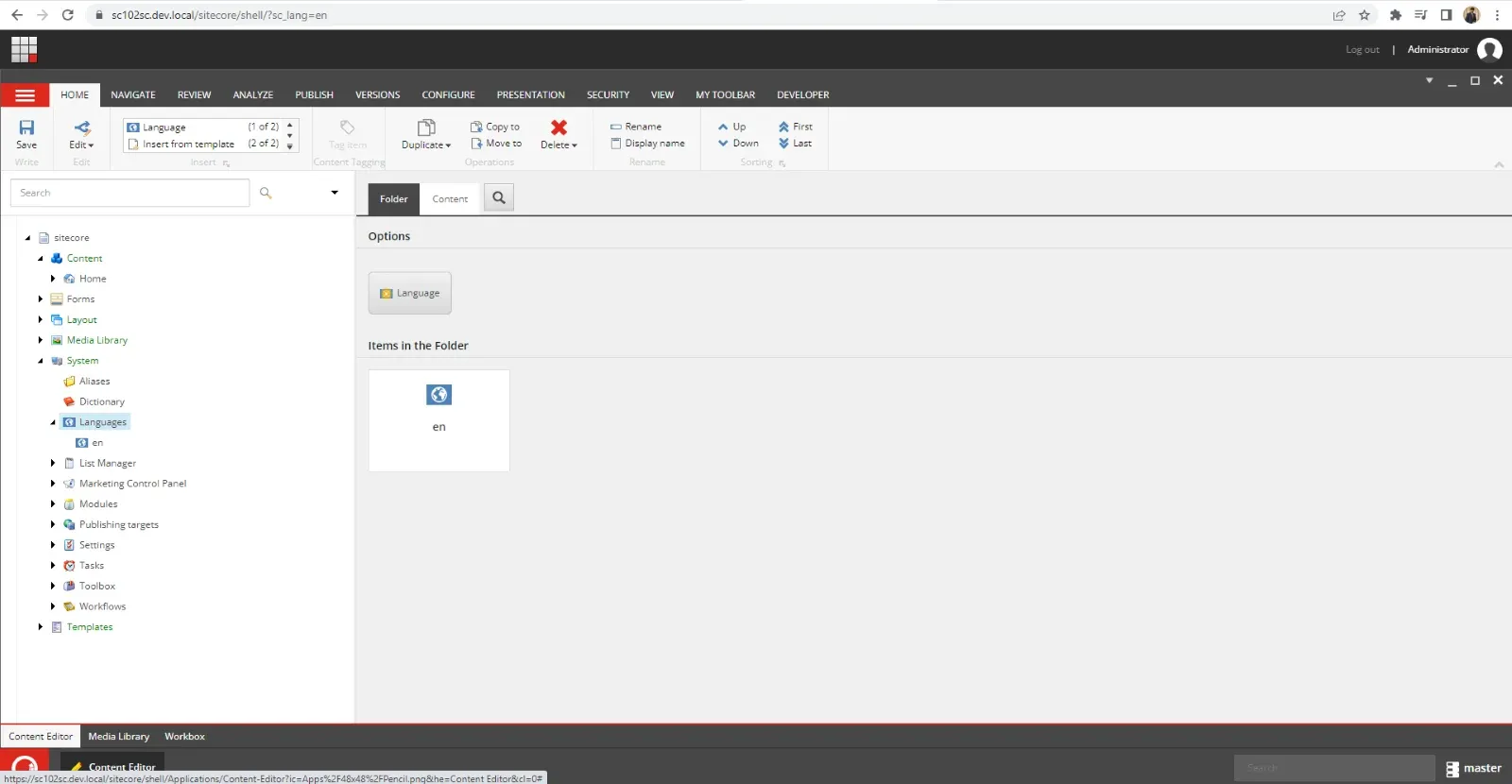Open the VERSIONS ribbon tab

coord(377,95)
